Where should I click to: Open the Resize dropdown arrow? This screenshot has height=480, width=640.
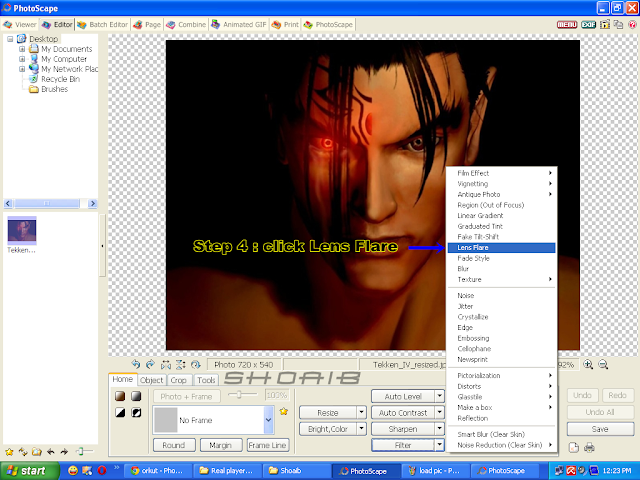click(362, 412)
